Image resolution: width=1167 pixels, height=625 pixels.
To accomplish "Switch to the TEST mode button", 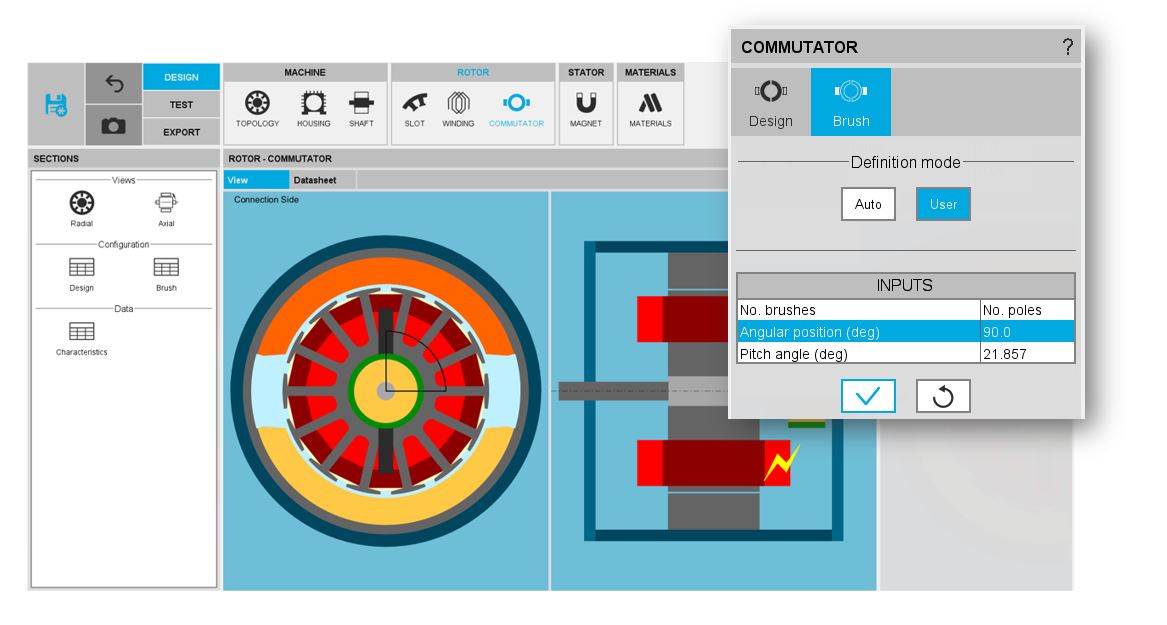I will (x=181, y=105).
